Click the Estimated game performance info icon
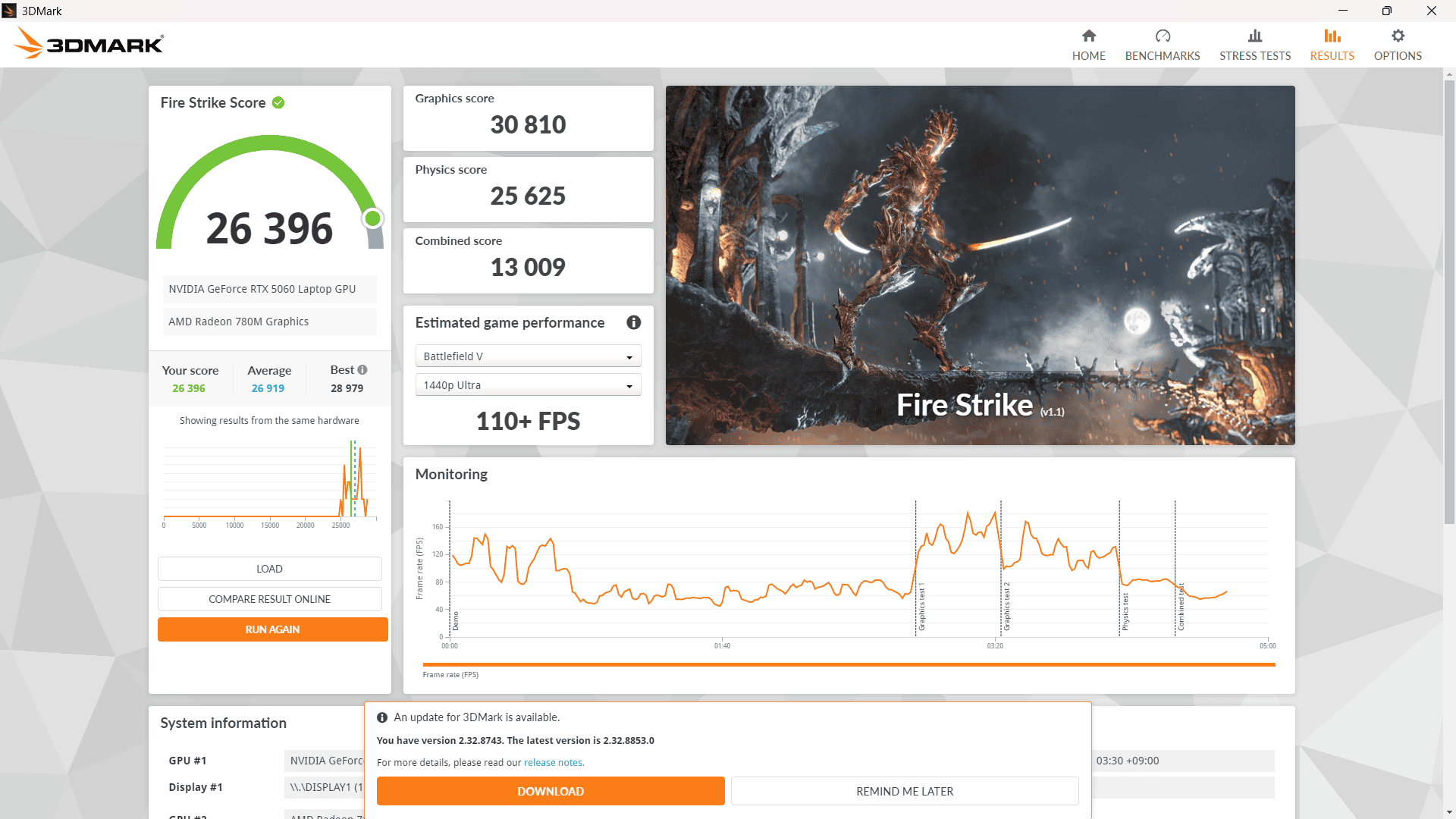 (x=634, y=322)
